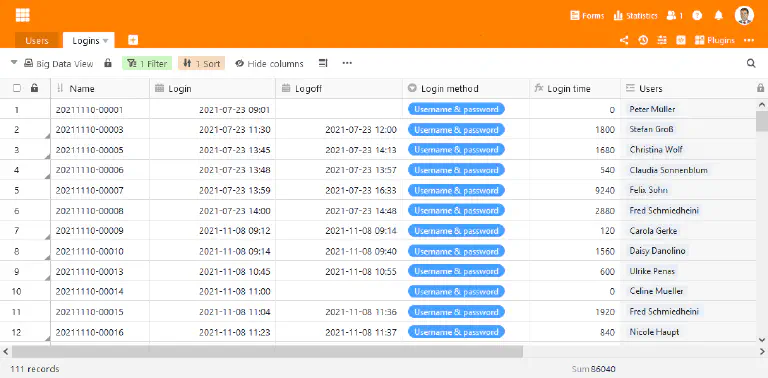Open the notifications bell
This screenshot has width=768, height=378.
pyautogui.click(x=719, y=16)
